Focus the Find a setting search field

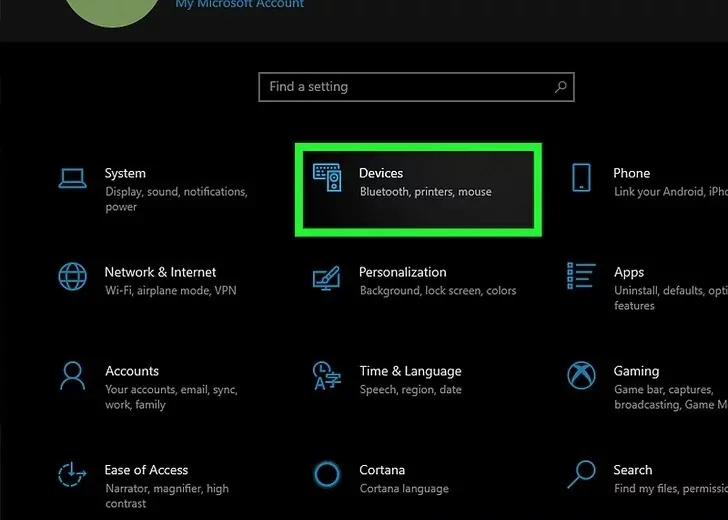click(405, 87)
